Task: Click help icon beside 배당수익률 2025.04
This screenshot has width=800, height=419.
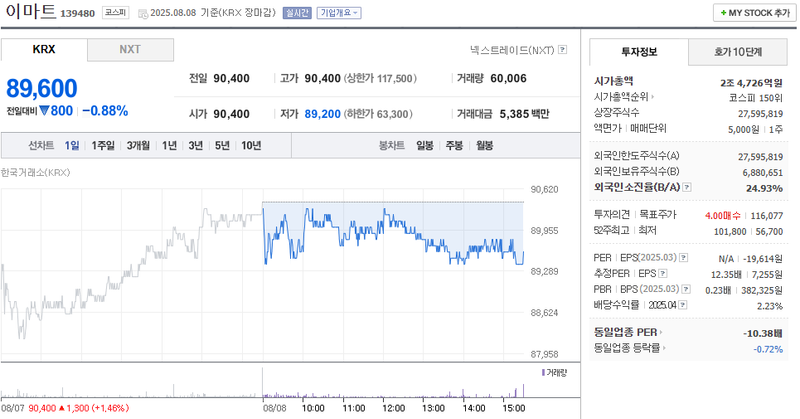Action: tap(683, 305)
